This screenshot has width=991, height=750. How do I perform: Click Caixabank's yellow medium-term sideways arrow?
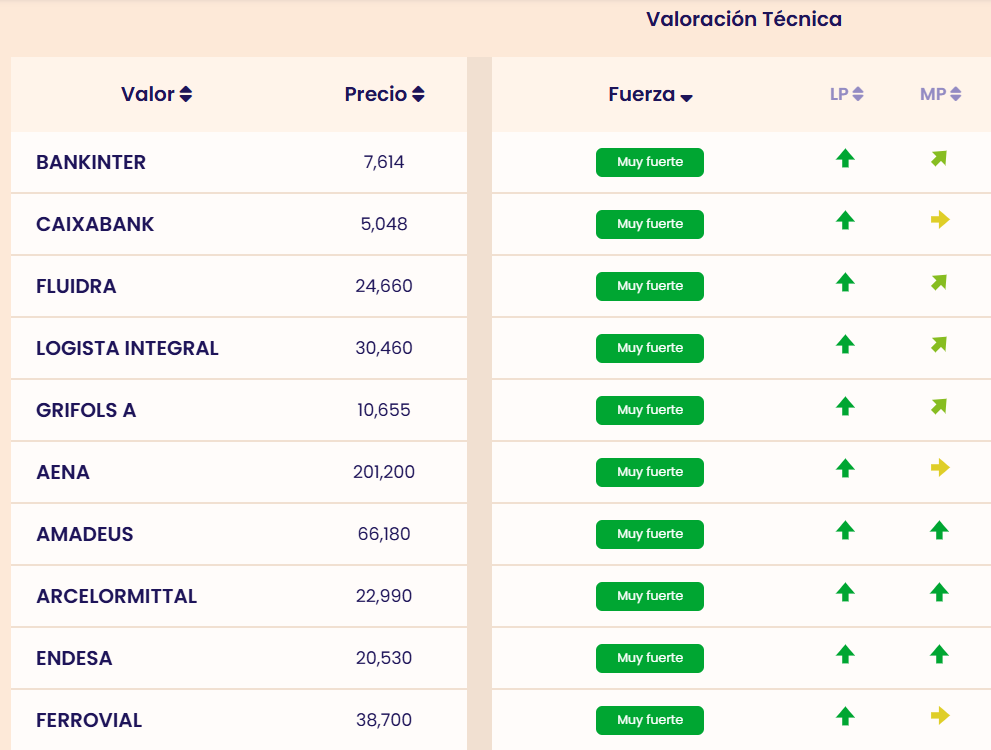tap(939, 220)
